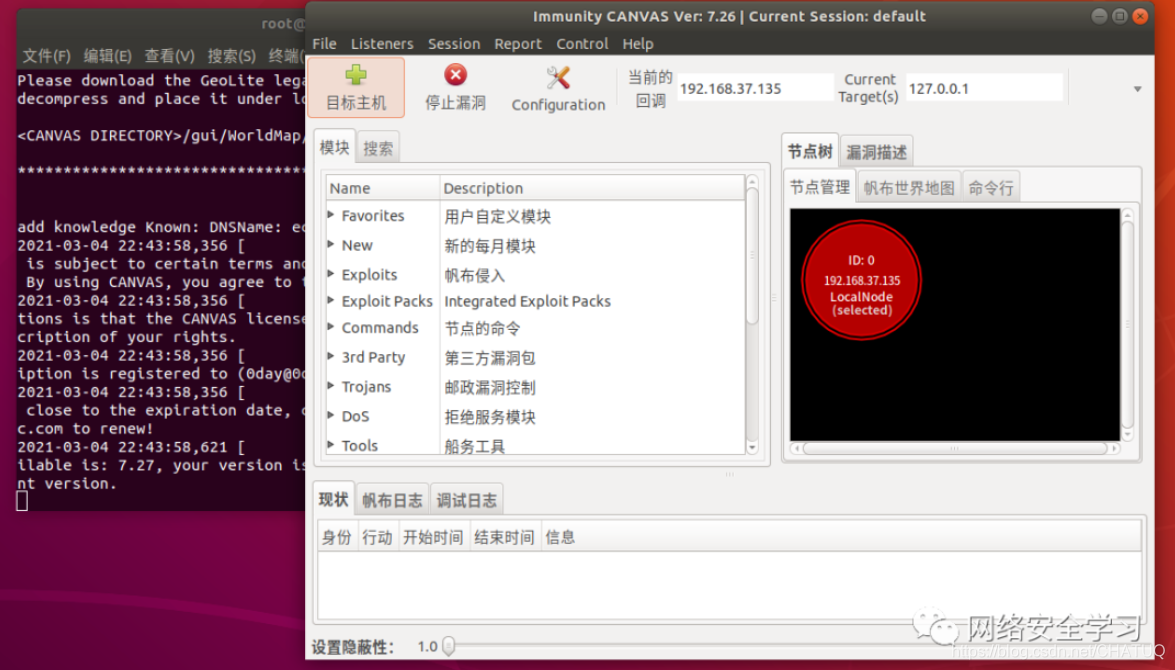
Task: Click the Name column header
Action: coord(383,188)
